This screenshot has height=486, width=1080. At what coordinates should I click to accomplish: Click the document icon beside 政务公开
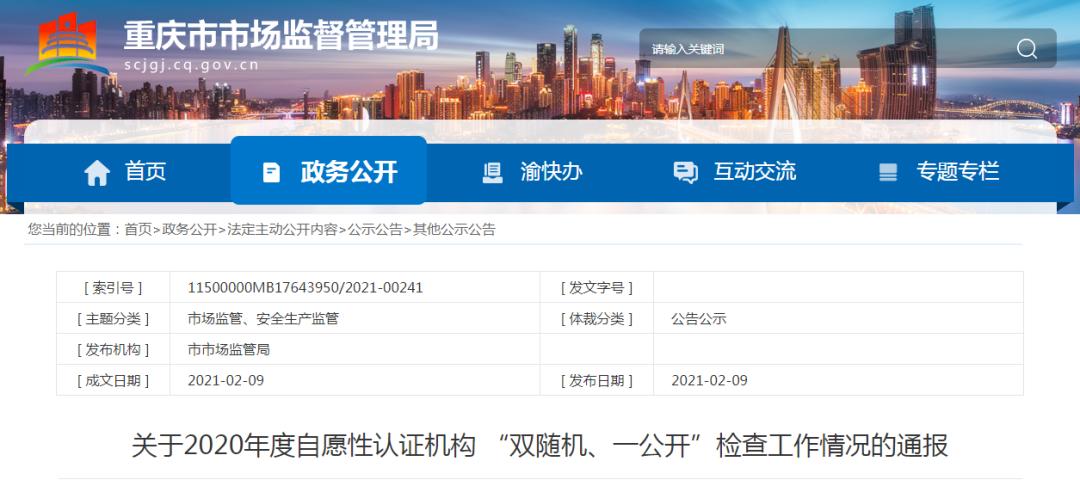[x=271, y=172]
